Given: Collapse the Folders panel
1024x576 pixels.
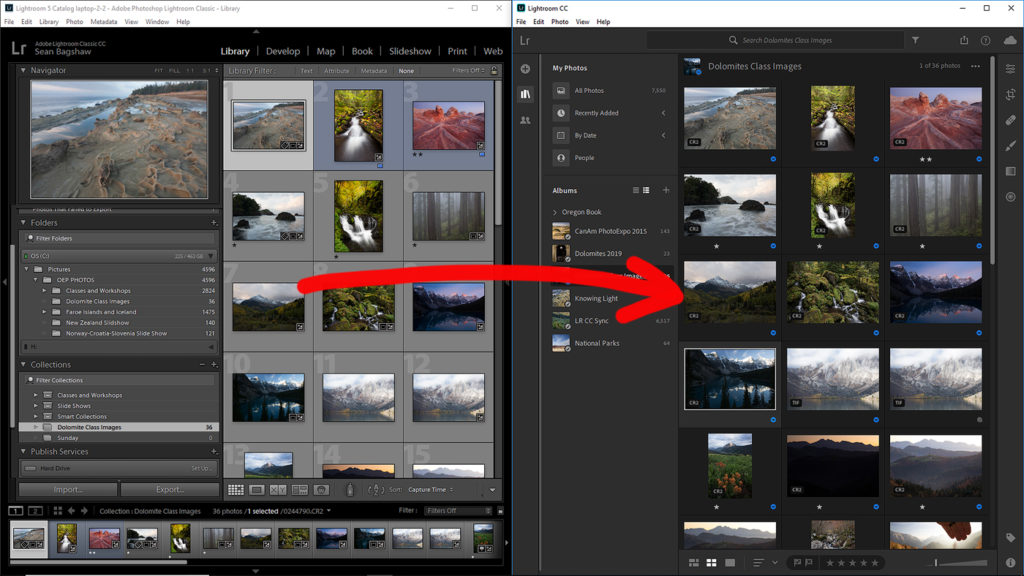Looking at the screenshot, I should pos(24,223).
